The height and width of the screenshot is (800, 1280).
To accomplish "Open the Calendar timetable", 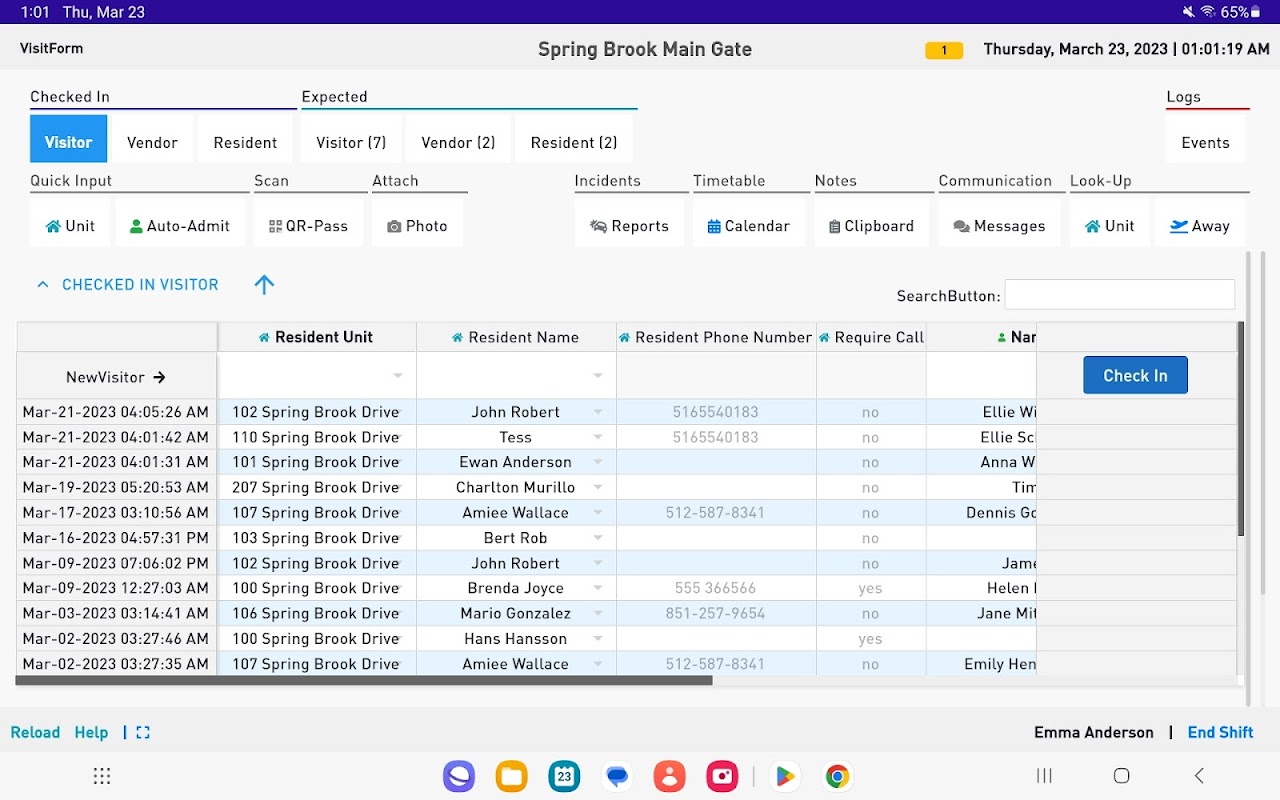I will click(x=748, y=226).
